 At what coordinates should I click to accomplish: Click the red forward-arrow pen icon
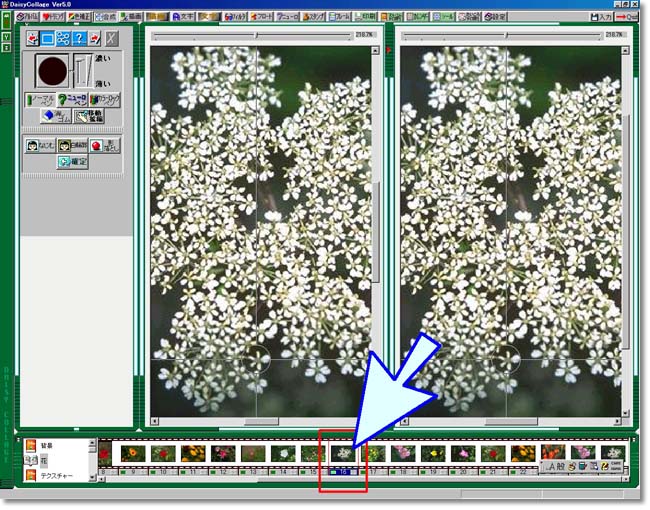pos(95,39)
